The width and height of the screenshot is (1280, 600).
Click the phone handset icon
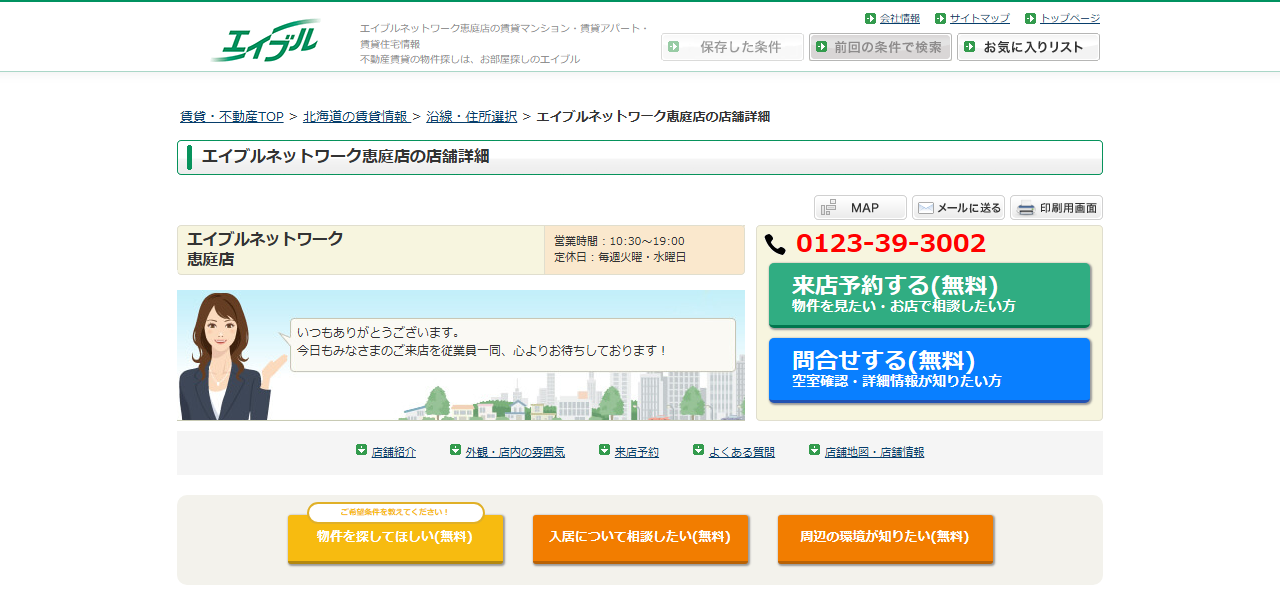point(775,244)
